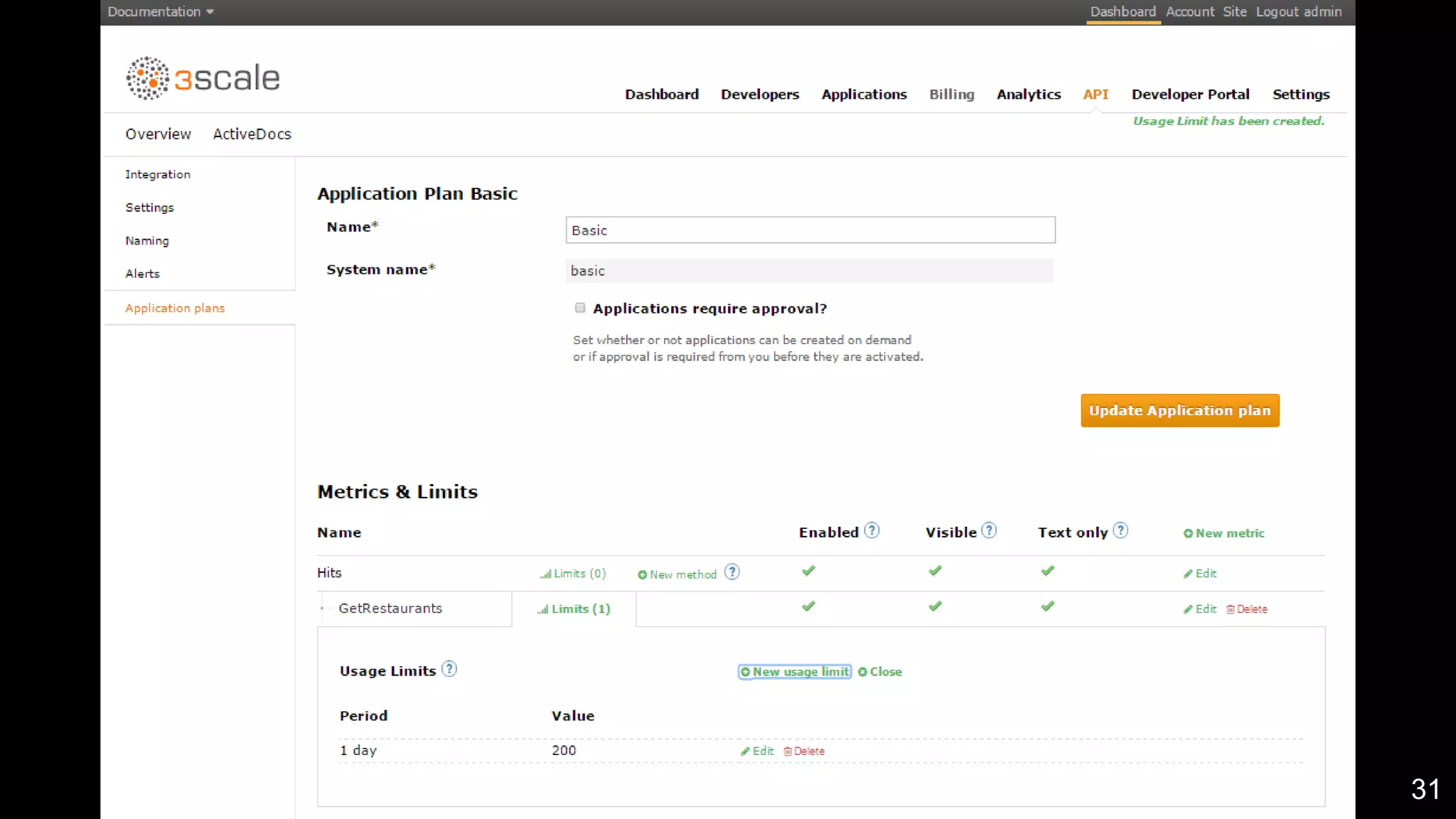Click help icon next to Text only

point(1120,530)
